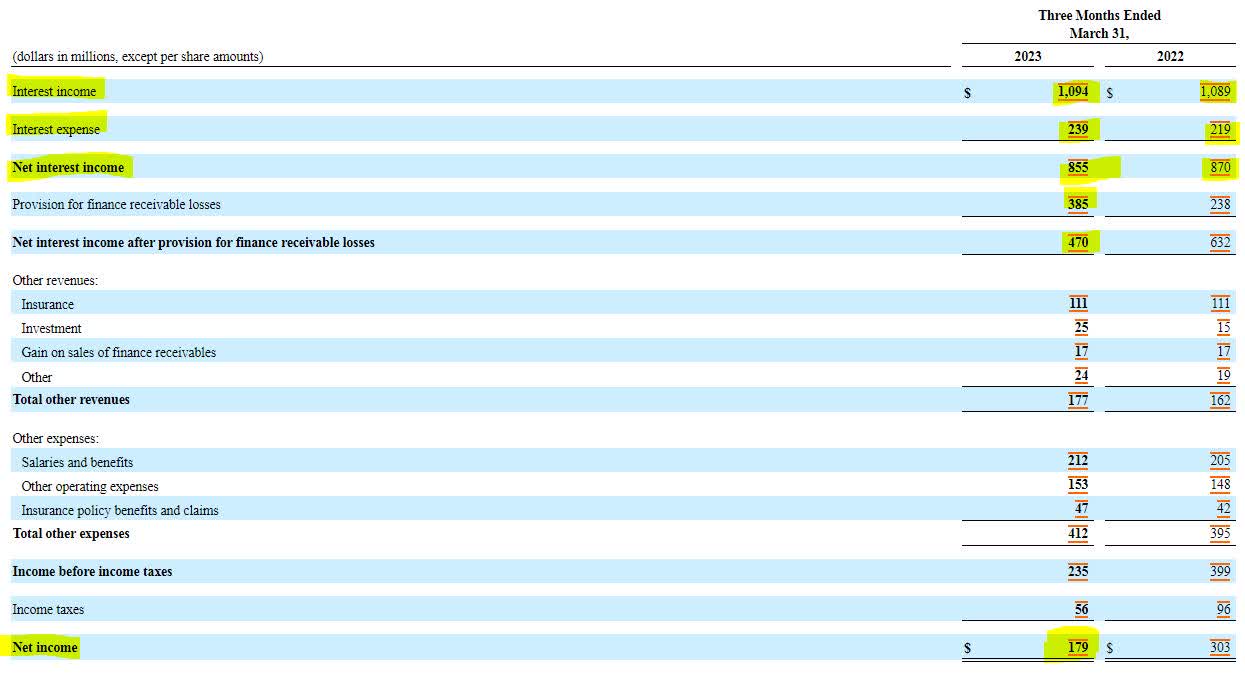
Task: Select the 2023 total other expenses value 412
Action: (x=1078, y=534)
